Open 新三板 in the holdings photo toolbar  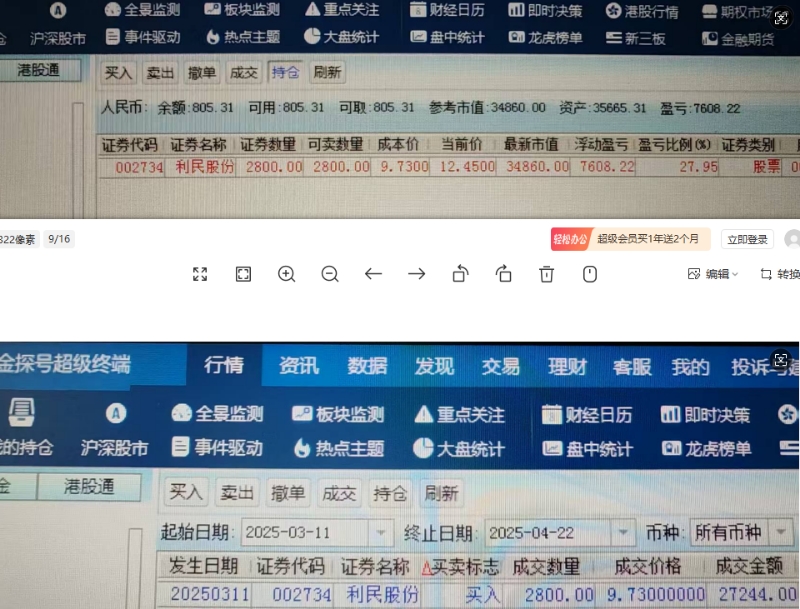636,38
